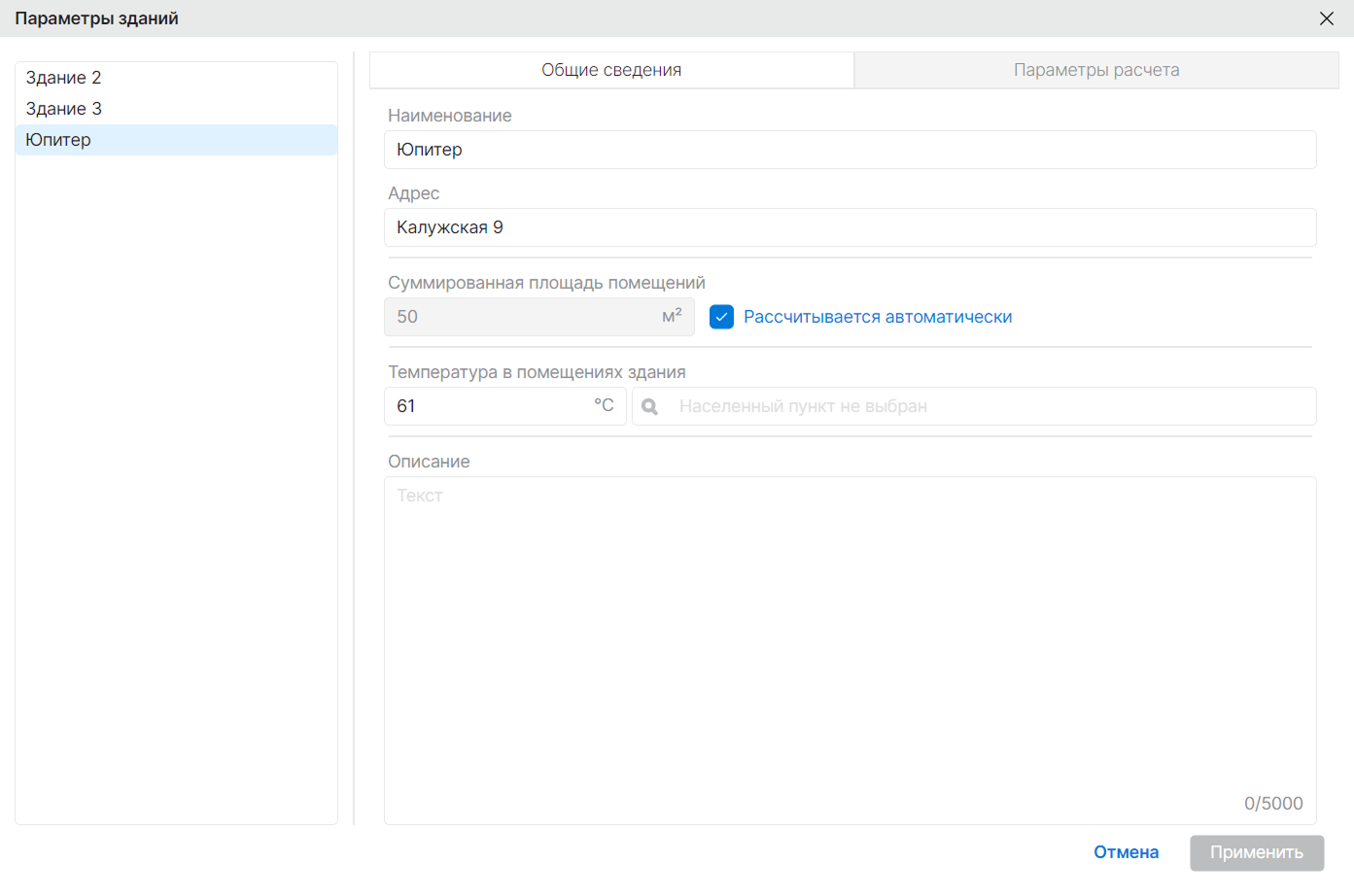
Task: Click the search magnifier icon
Action: 650,407
